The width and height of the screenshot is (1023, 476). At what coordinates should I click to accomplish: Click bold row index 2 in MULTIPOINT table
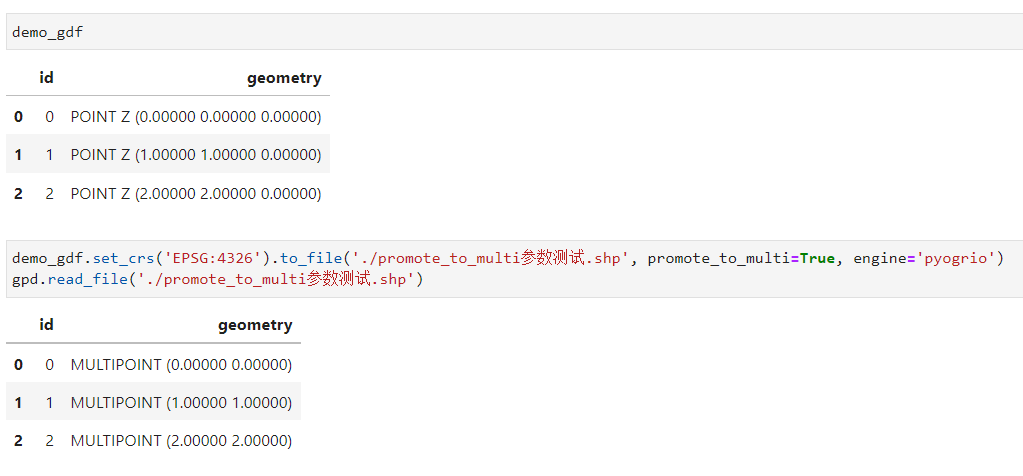[x=18, y=441]
